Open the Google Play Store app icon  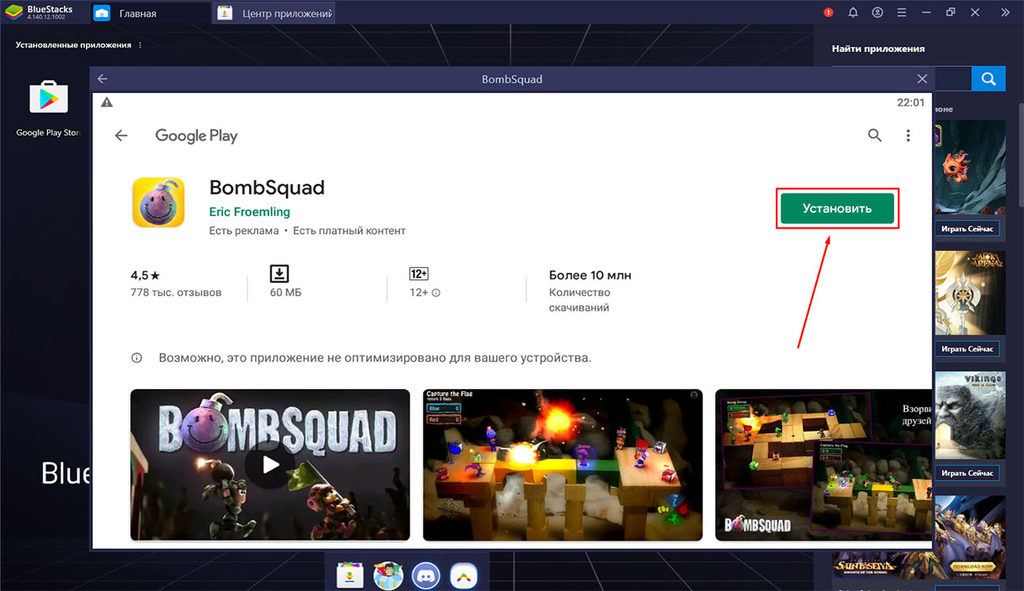tap(48, 98)
